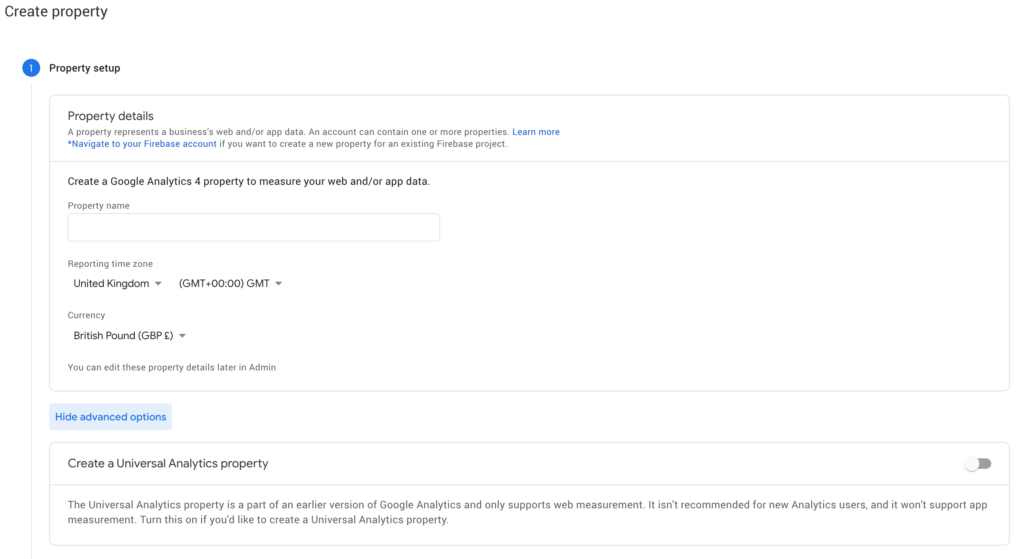Open the British Pound currency dropdown
The image size is (1024, 559).
point(129,336)
